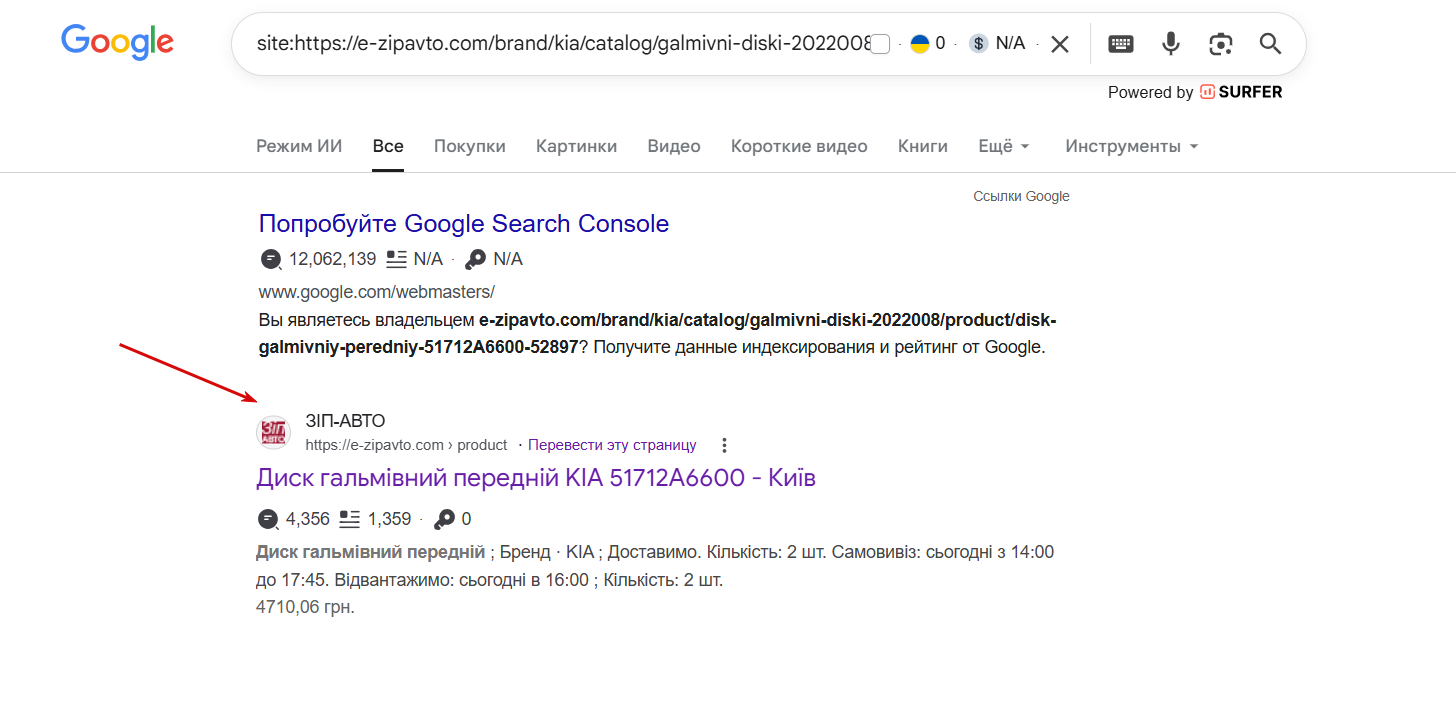The height and width of the screenshot is (713, 1456).
Task: Open the Инструменты dropdown
Action: pos(1131,146)
